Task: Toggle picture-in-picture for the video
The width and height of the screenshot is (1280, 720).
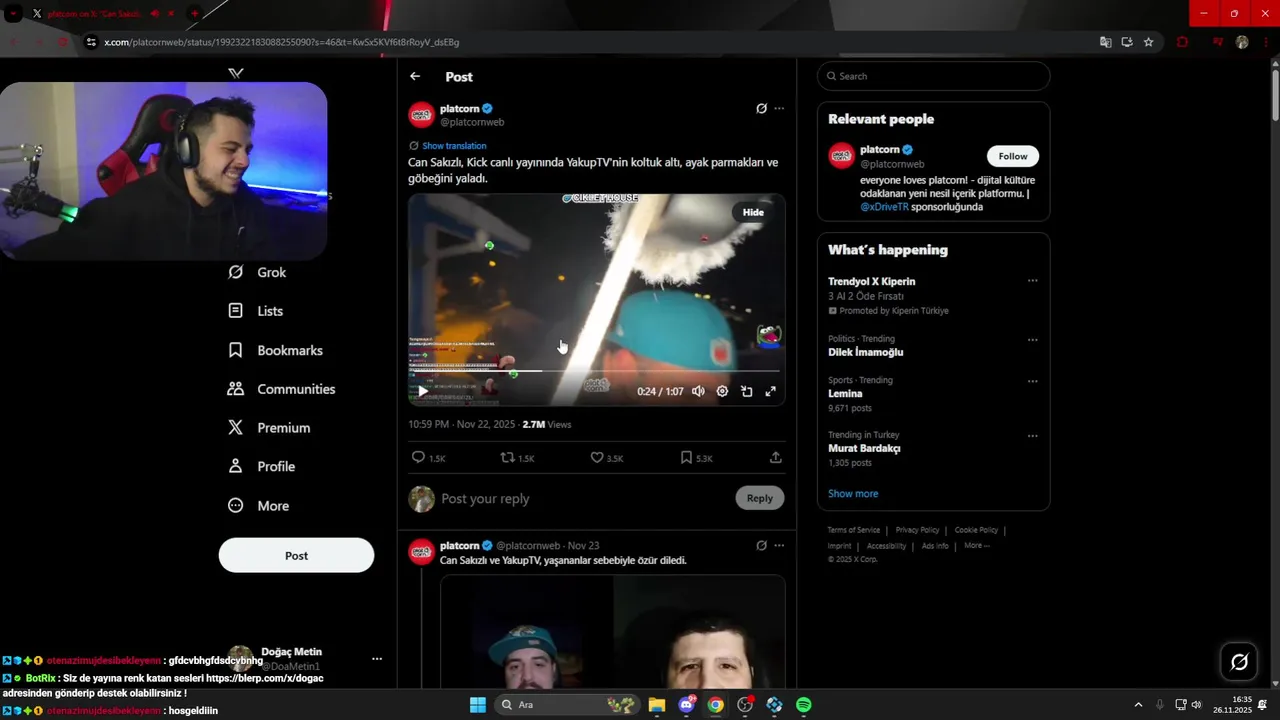Action: 746,391
